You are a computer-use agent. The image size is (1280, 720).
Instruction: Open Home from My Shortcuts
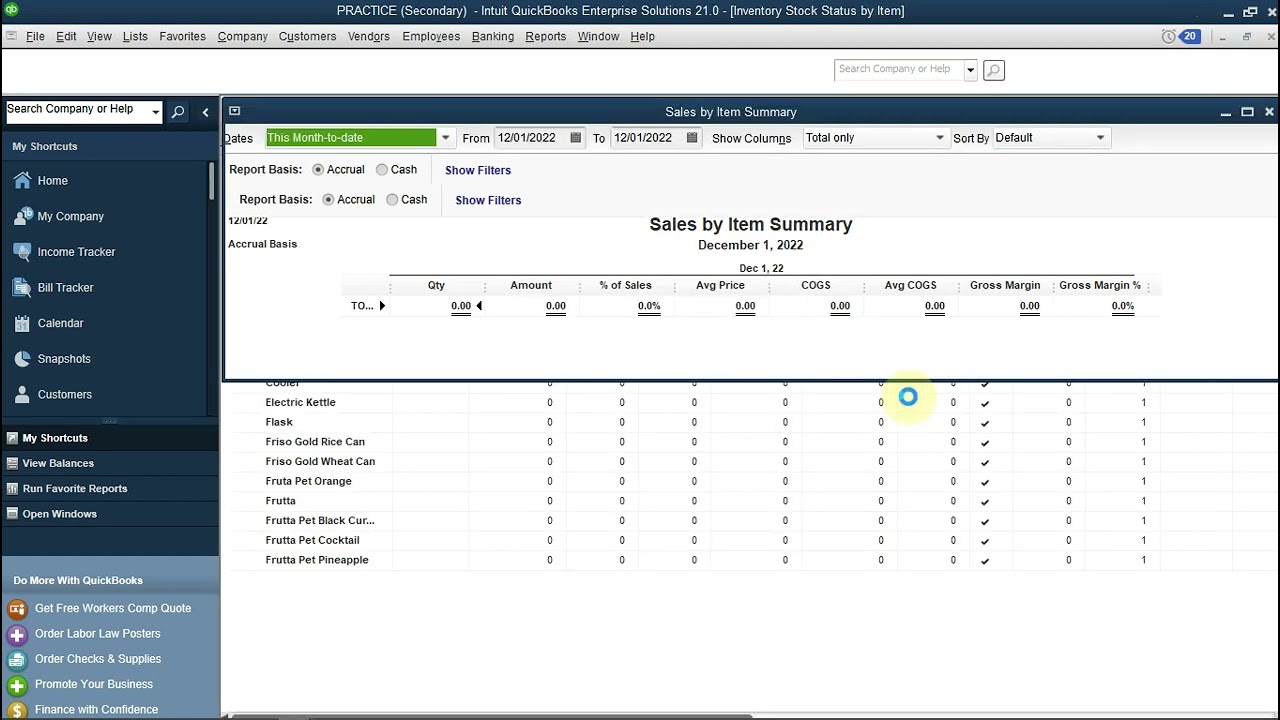[x=52, y=181]
